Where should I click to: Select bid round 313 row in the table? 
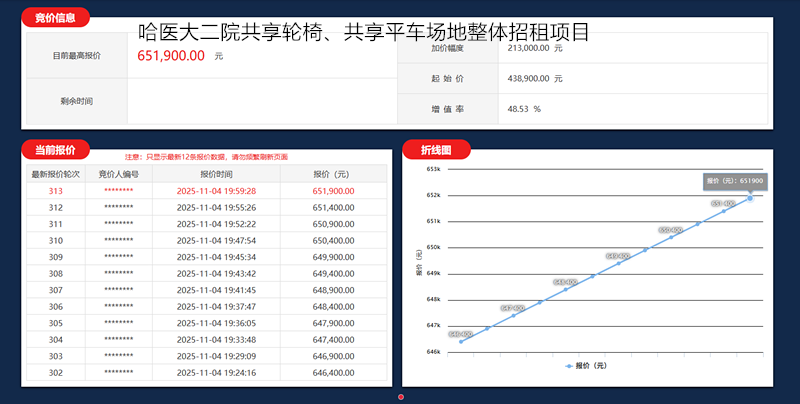point(204,190)
